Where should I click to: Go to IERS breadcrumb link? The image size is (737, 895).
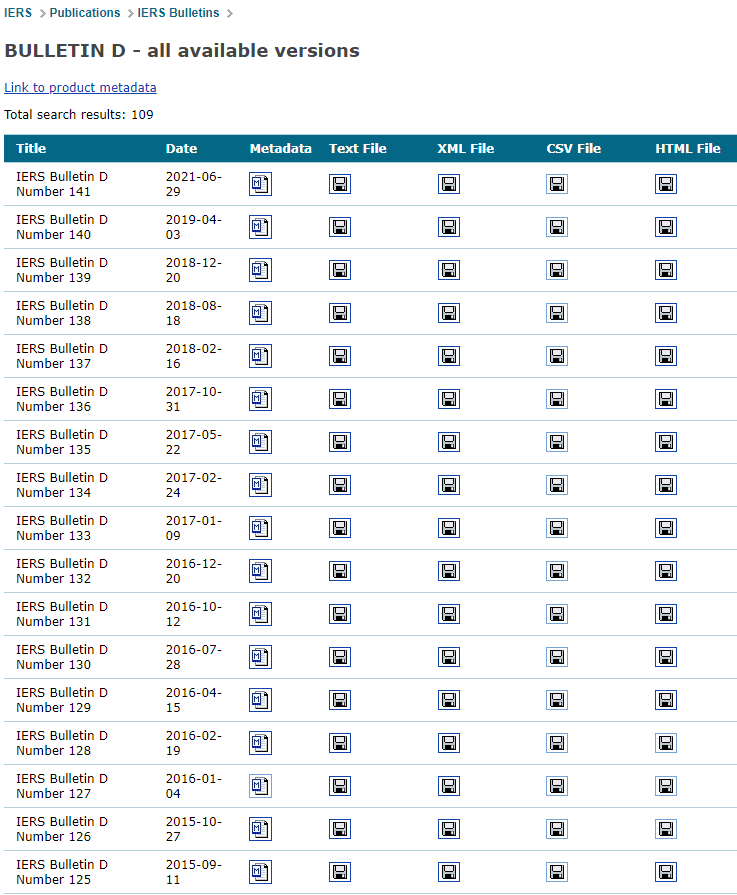18,13
